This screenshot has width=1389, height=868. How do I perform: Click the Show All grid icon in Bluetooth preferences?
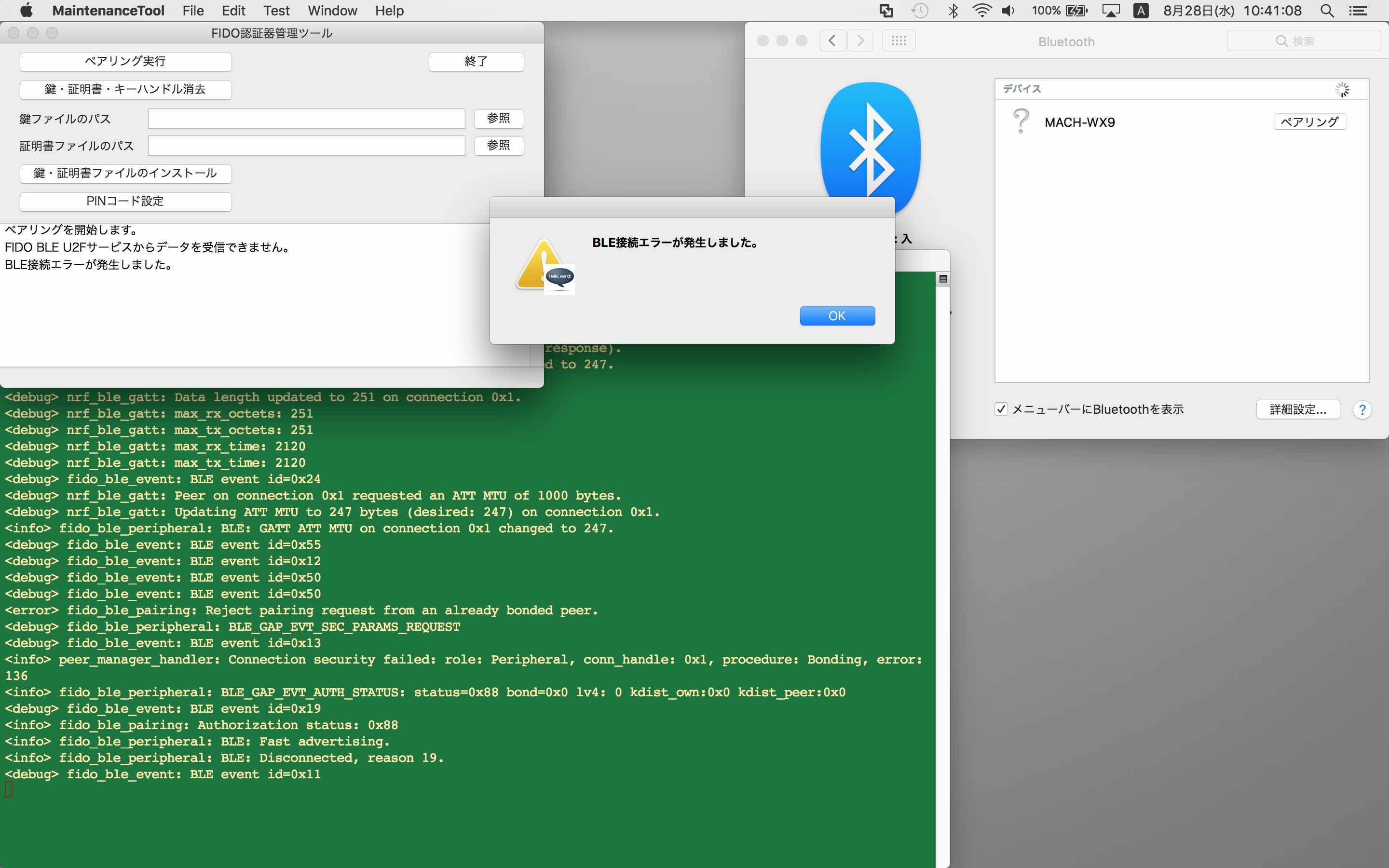899,40
